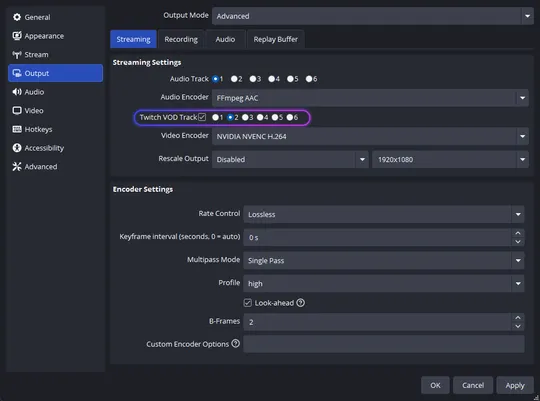Click the Custom Encoder Options help icon
The image size is (540, 401).
click(236, 343)
